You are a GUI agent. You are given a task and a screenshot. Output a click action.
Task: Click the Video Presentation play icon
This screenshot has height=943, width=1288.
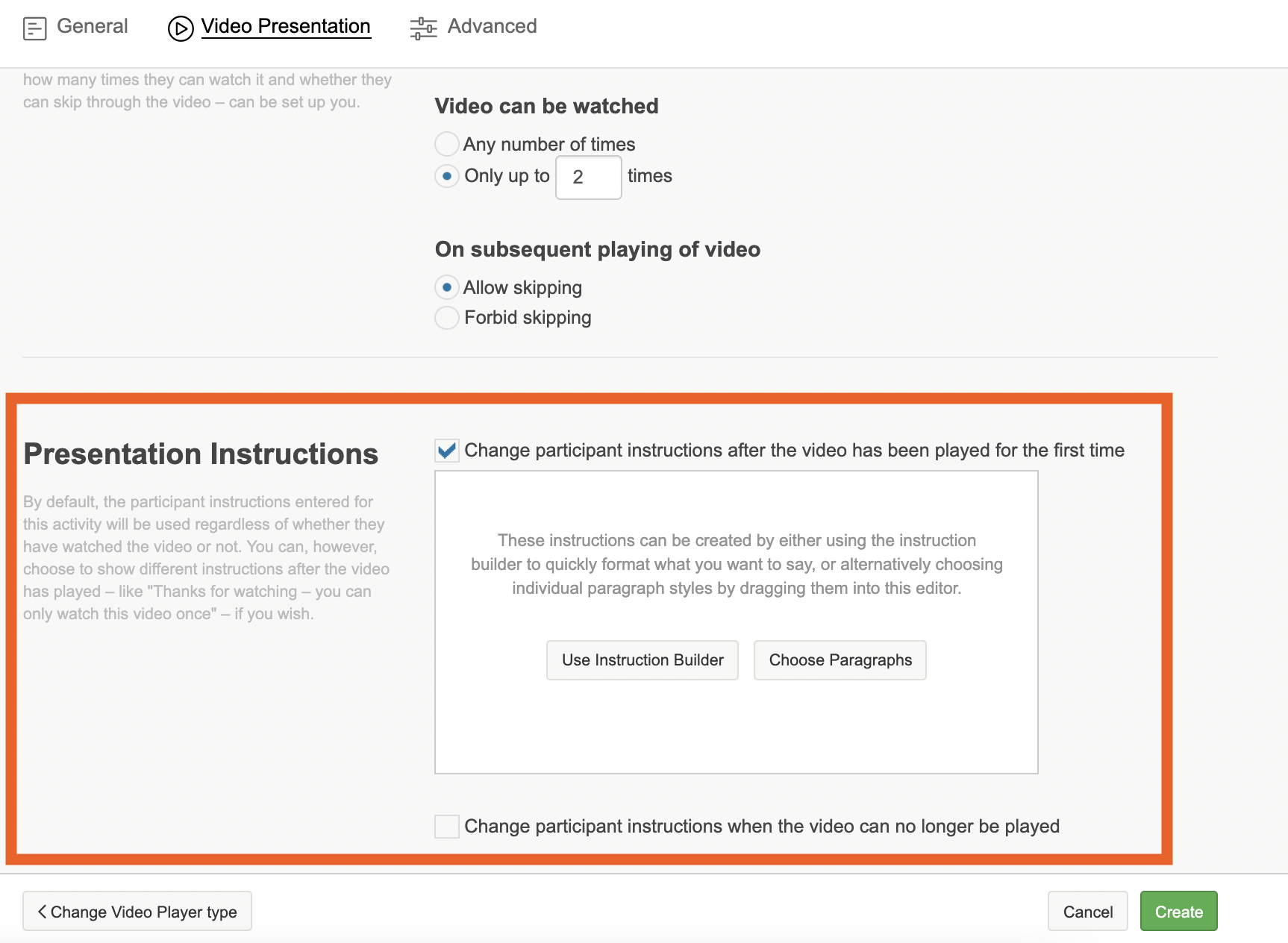click(x=181, y=28)
